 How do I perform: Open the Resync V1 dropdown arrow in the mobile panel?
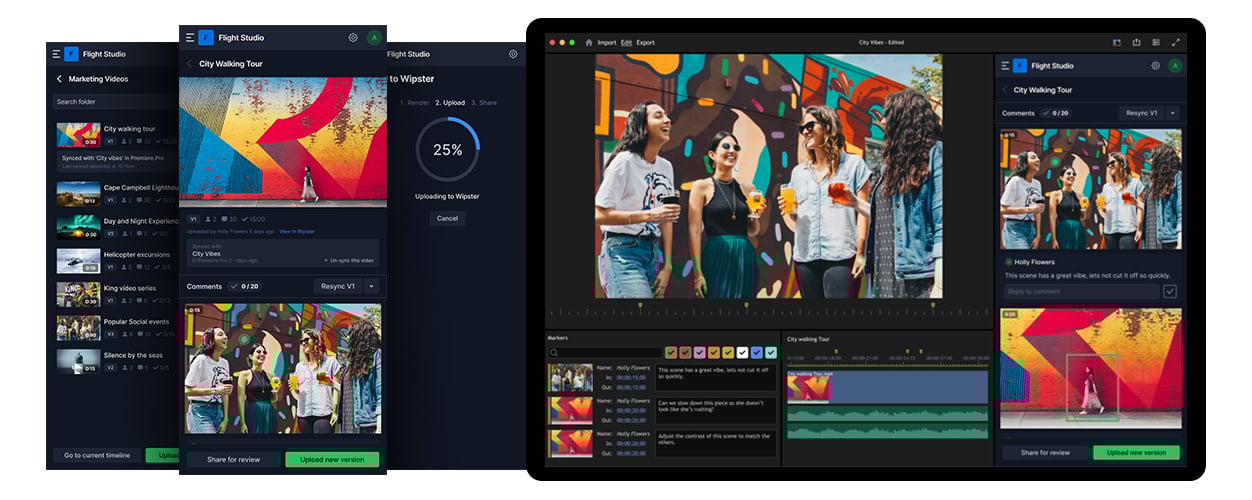(x=371, y=286)
